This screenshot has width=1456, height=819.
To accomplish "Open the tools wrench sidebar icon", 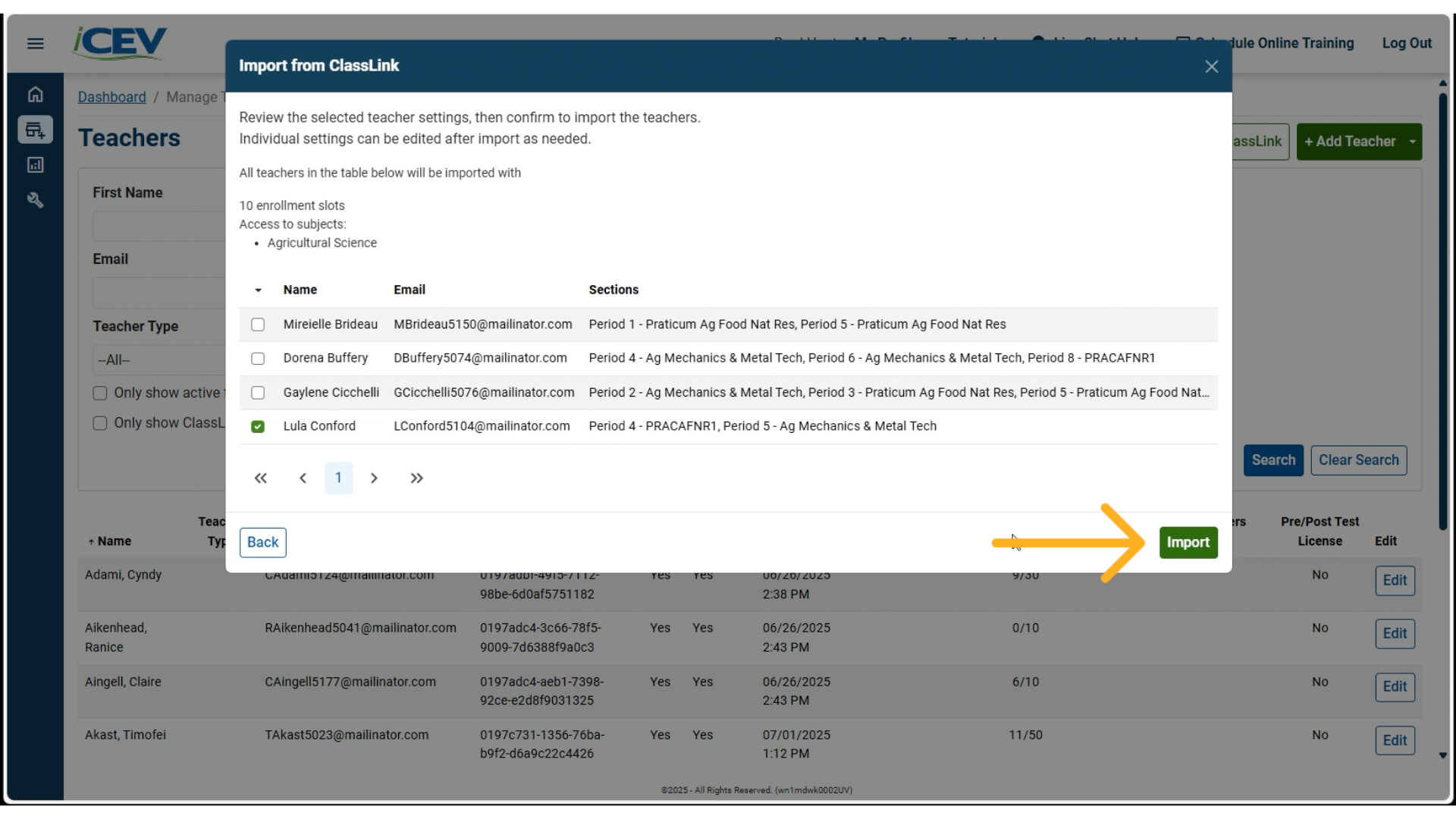I will tap(35, 200).
